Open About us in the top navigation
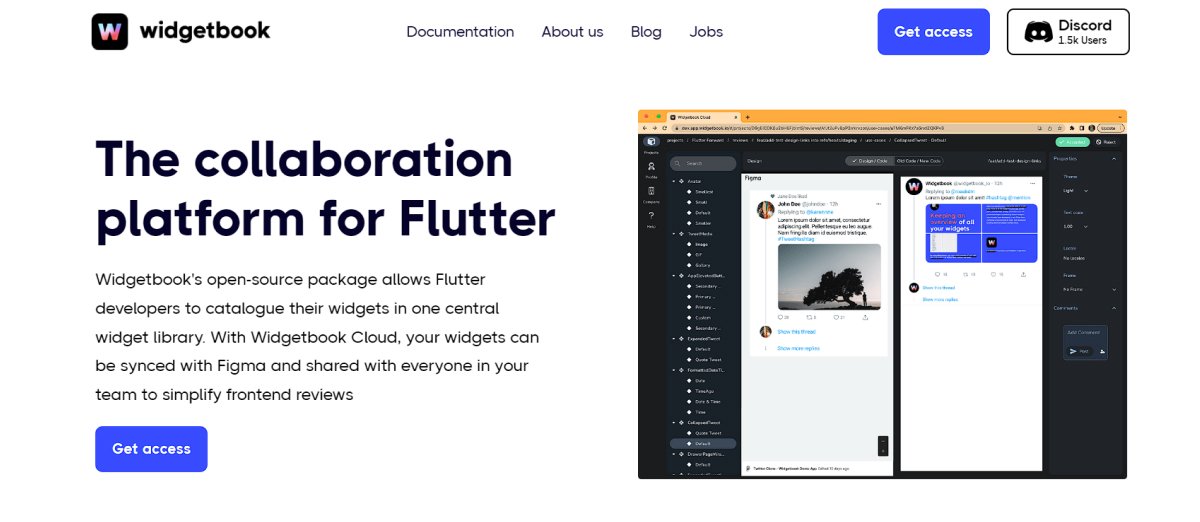The height and width of the screenshot is (522, 1200). pos(572,32)
